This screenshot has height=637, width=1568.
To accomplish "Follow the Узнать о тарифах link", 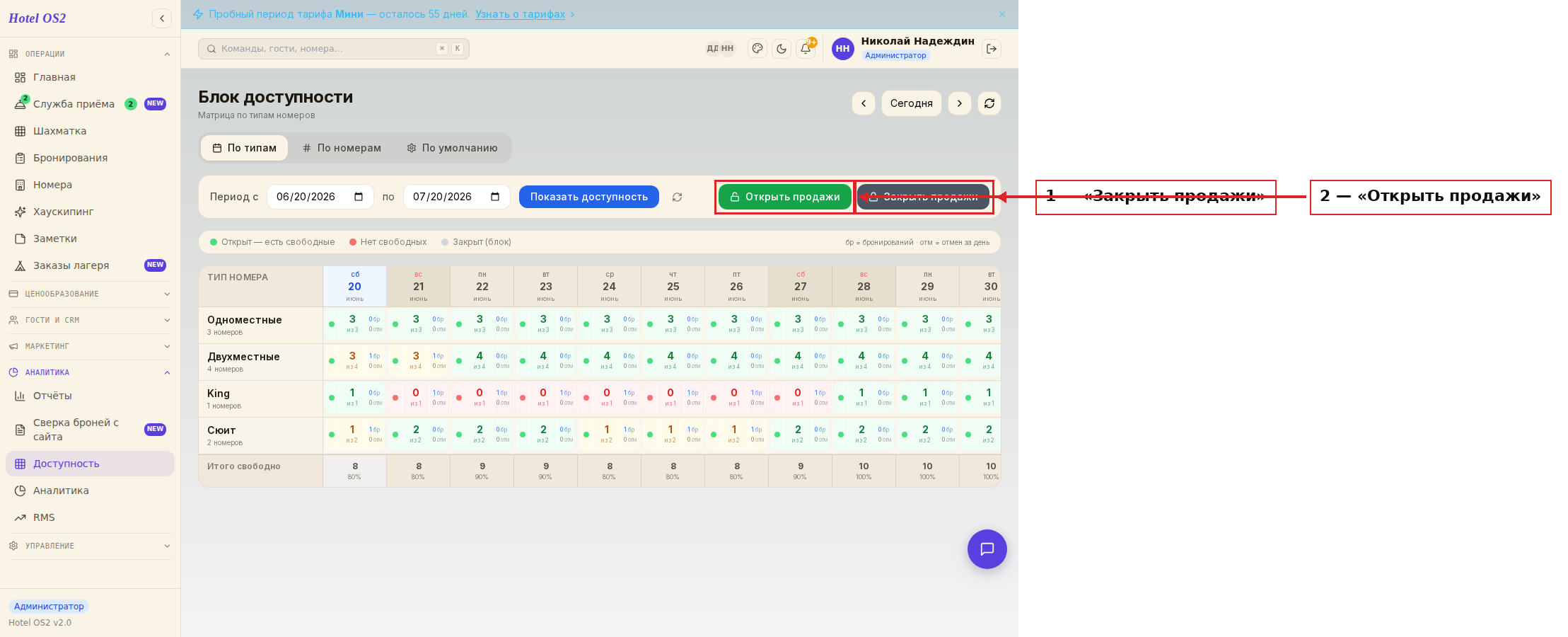I will tap(520, 14).
